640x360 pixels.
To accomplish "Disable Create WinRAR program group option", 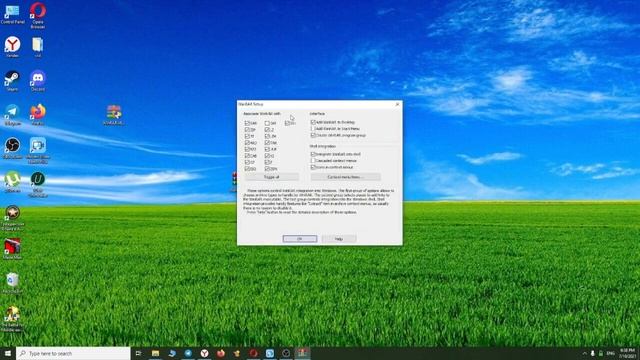I will 313,135.
